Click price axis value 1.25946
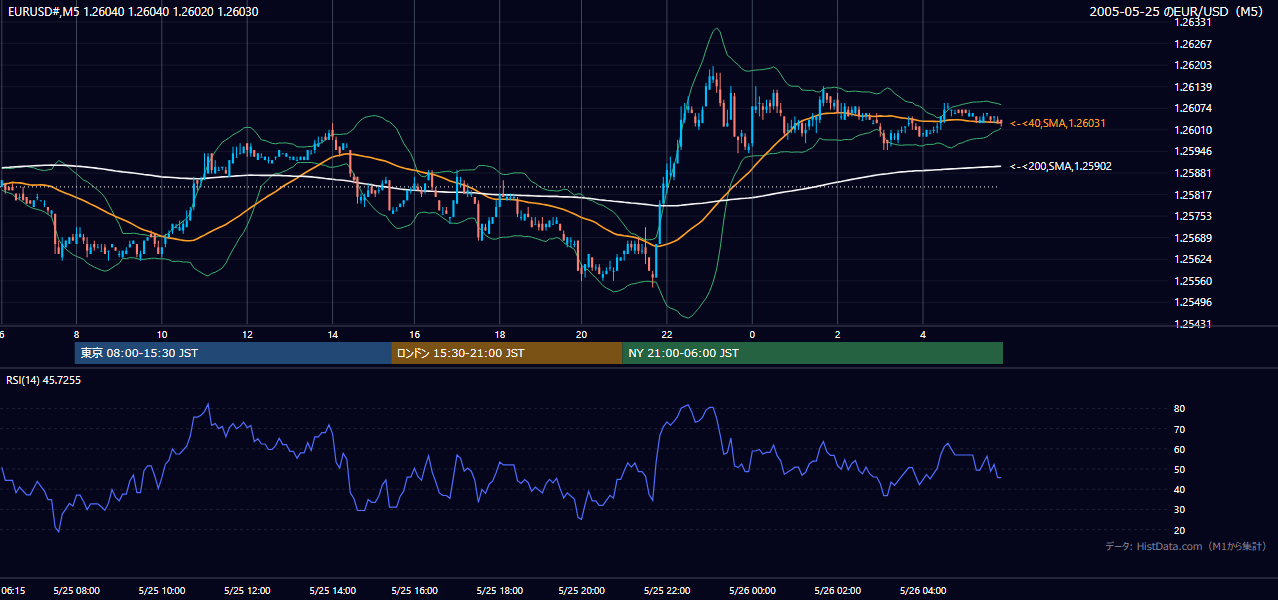Image resolution: width=1278 pixels, height=600 pixels. (x=1192, y=151)
